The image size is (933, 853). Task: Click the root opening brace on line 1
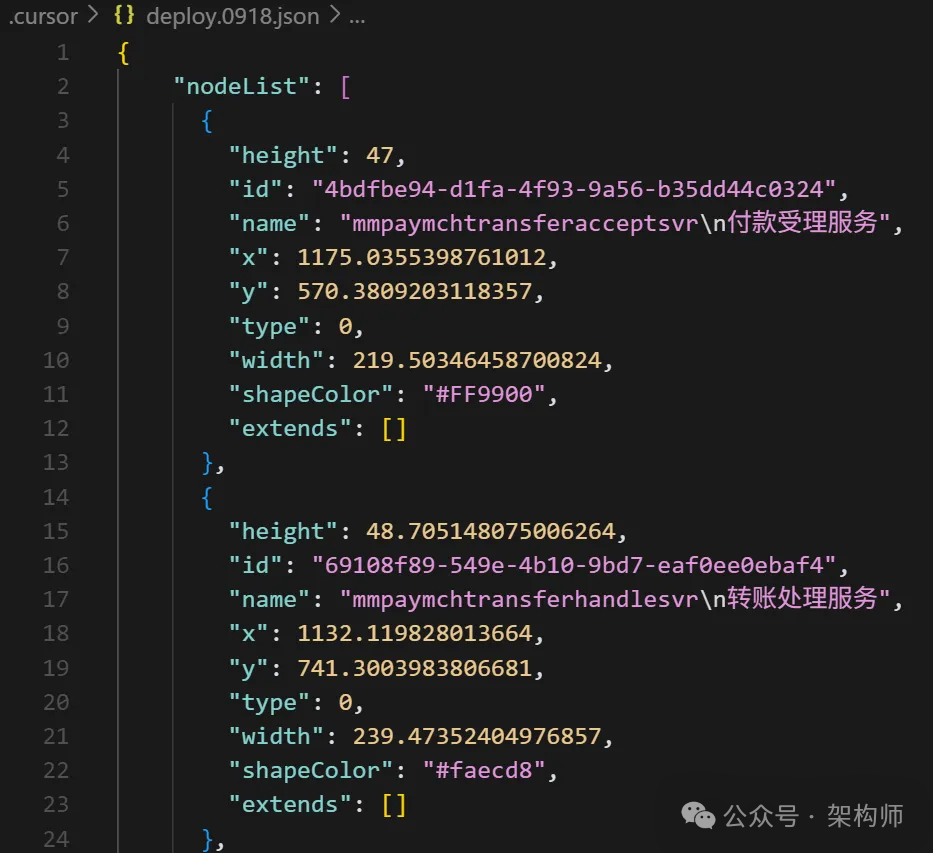tap(124, 53)
